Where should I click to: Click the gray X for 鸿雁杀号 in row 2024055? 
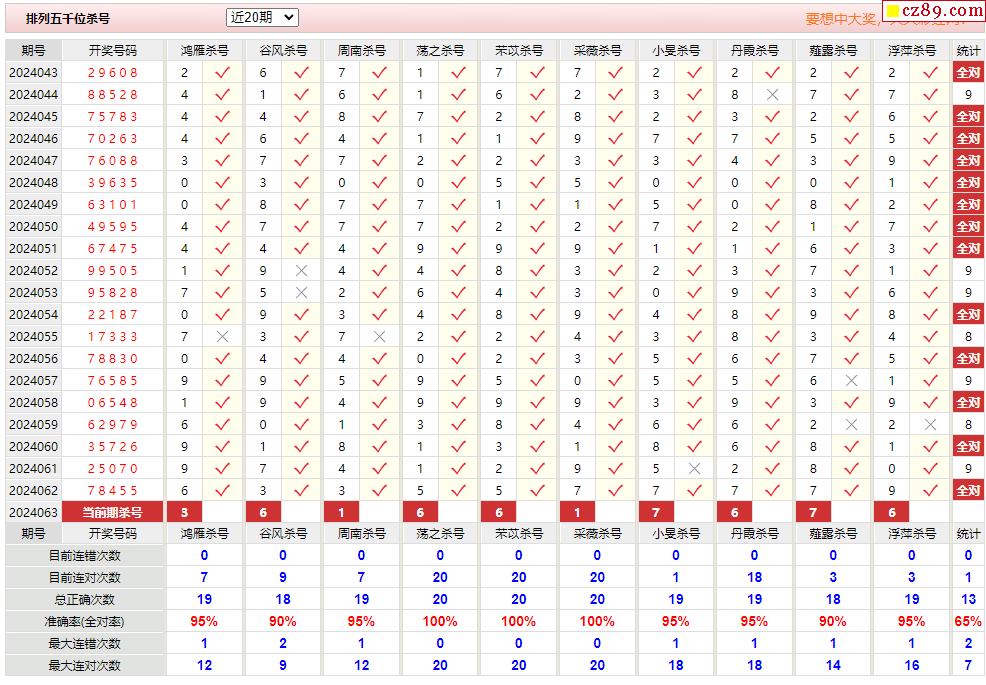tap(222, 336)
